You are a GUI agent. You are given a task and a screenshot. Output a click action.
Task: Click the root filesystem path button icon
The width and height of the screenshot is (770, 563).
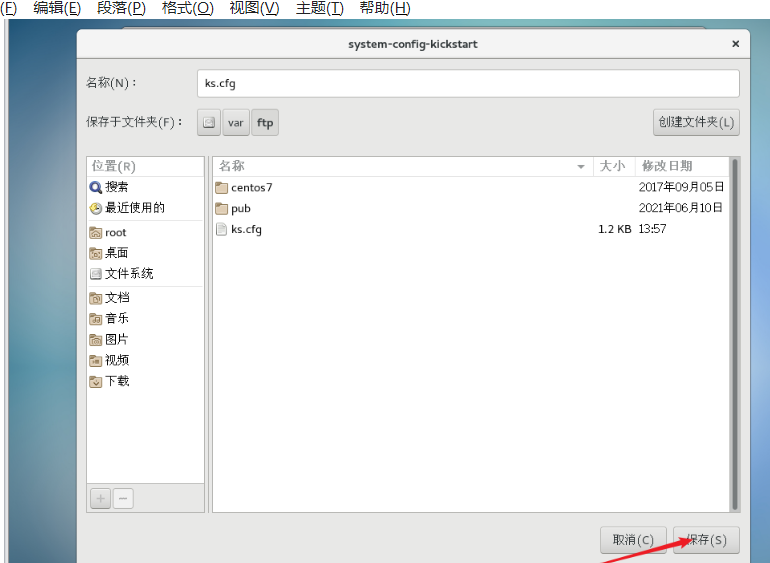(x=209, y=123)
